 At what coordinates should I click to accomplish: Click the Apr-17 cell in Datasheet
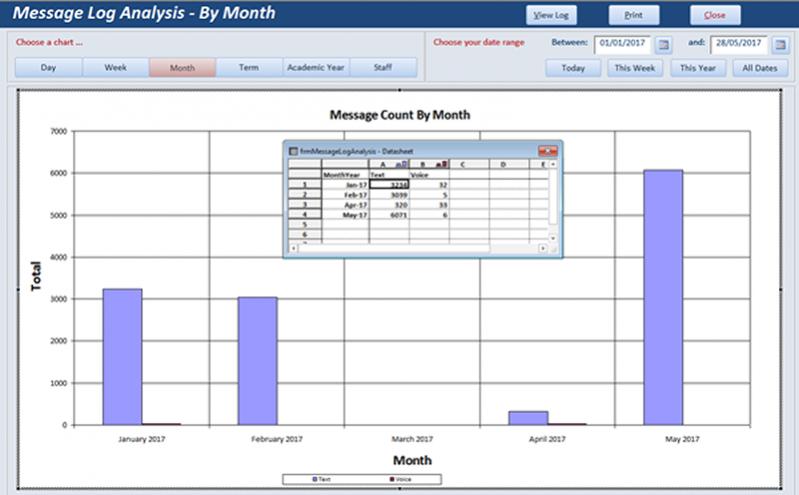click(345, 205)
